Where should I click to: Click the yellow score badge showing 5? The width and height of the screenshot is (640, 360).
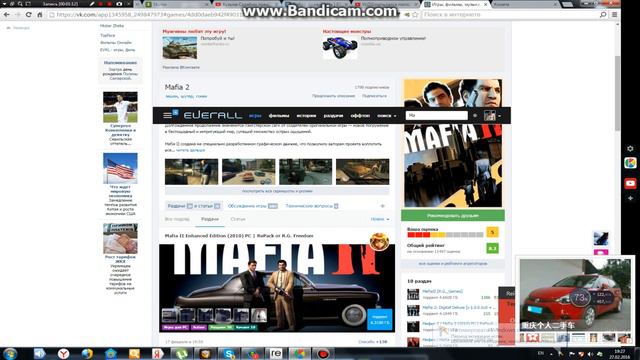[x=492, y=232]
